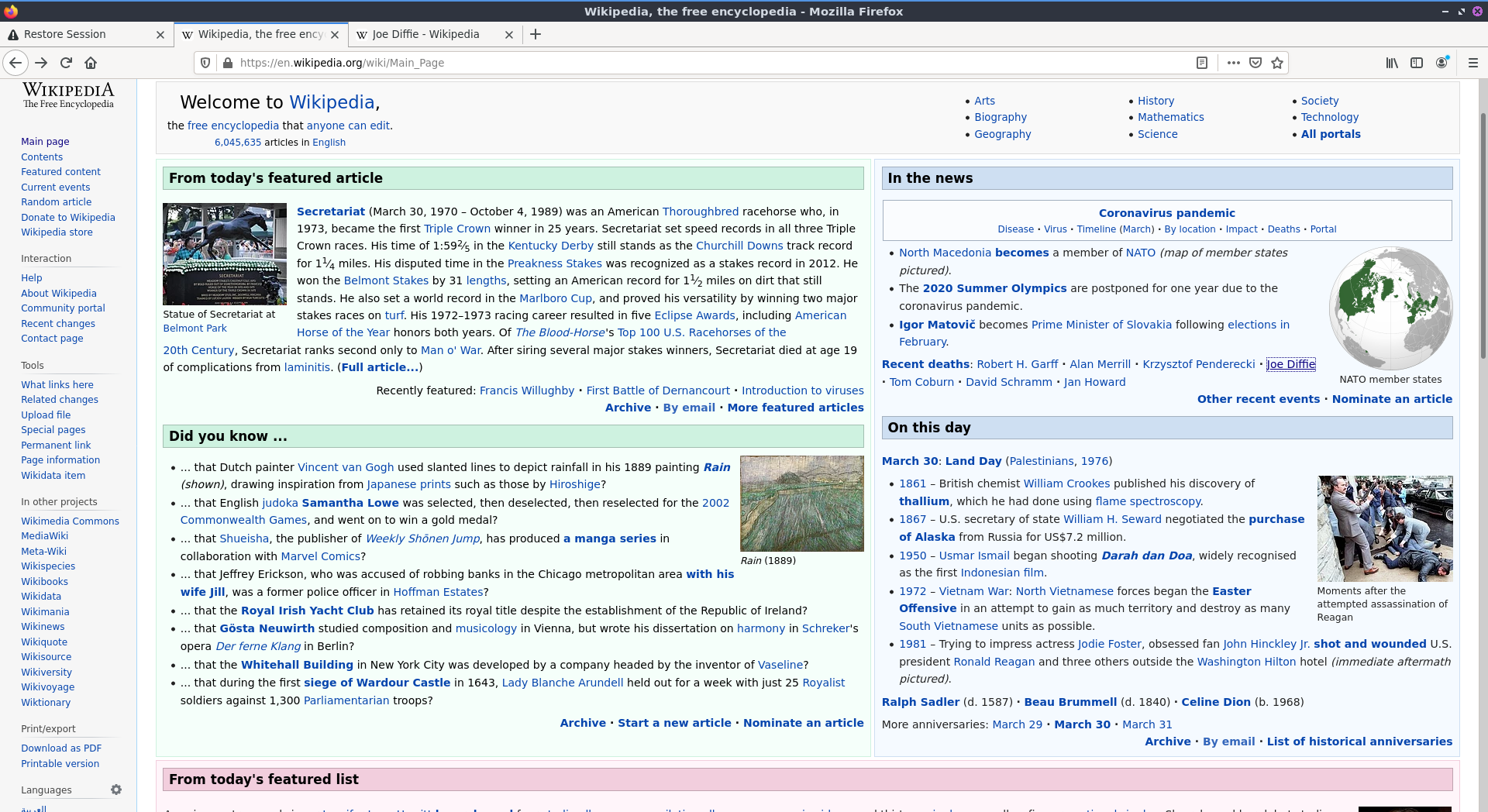1488x812 pixels.
Task: Click Random article in the sidebar
Action: [56, 202]
